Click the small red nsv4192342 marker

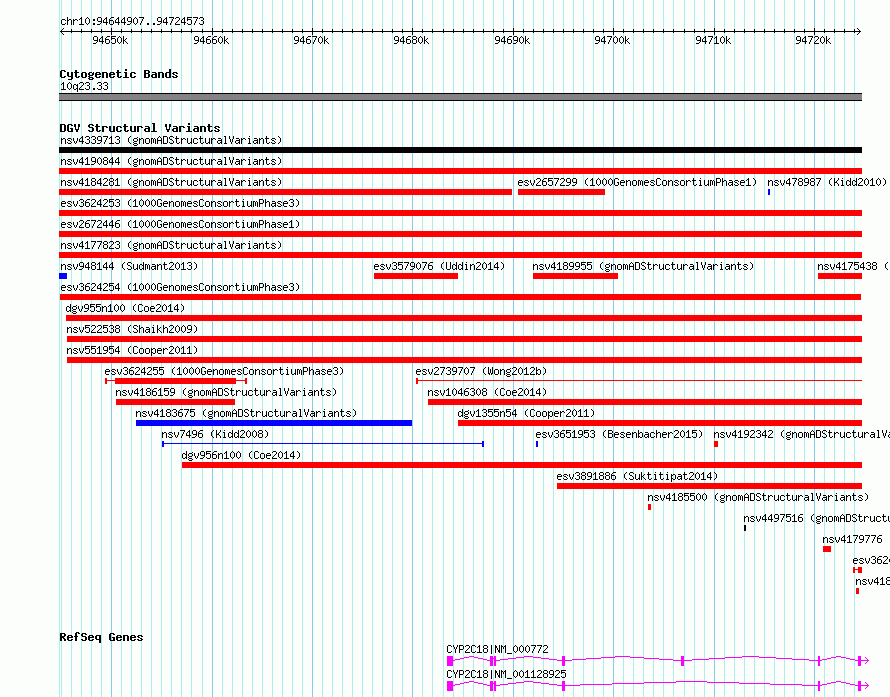(716, 444)
